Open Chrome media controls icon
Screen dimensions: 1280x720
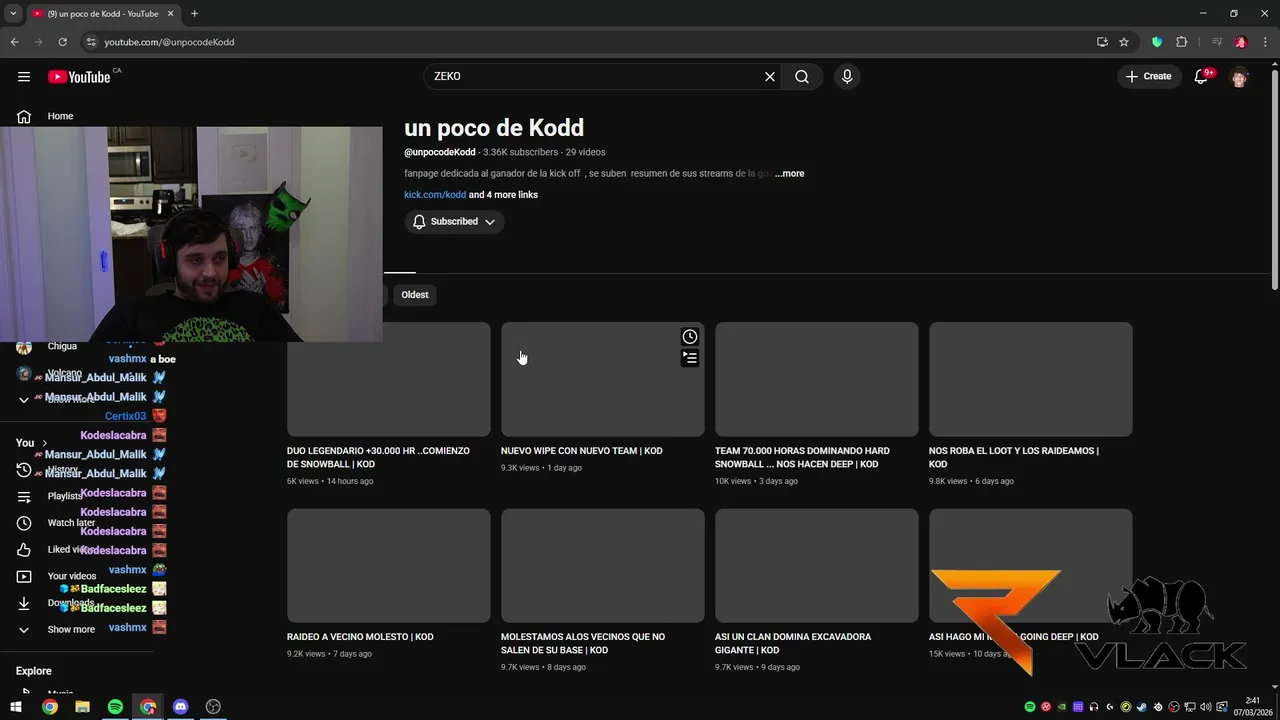click(x=1217, y=42)
